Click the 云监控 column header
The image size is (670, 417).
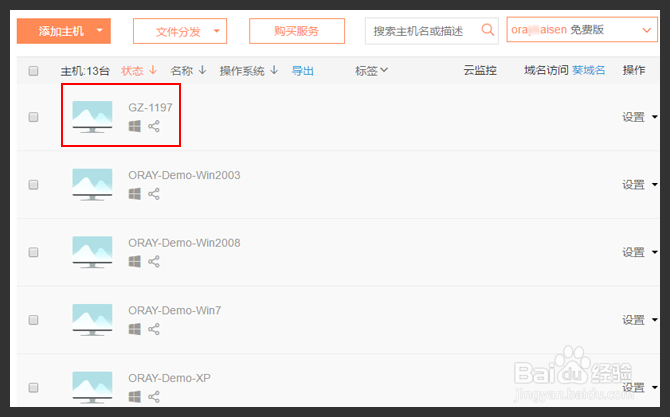click(480, 70)
